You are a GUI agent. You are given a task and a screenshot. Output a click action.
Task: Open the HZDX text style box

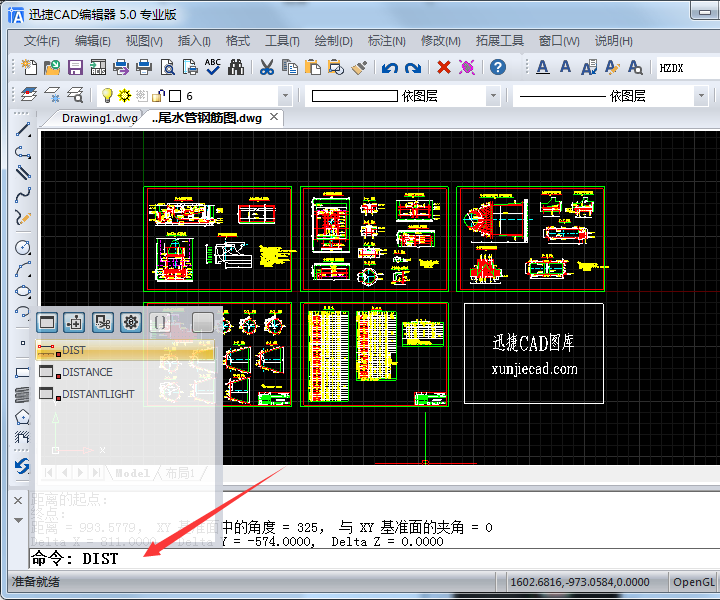tap(688, 68)
